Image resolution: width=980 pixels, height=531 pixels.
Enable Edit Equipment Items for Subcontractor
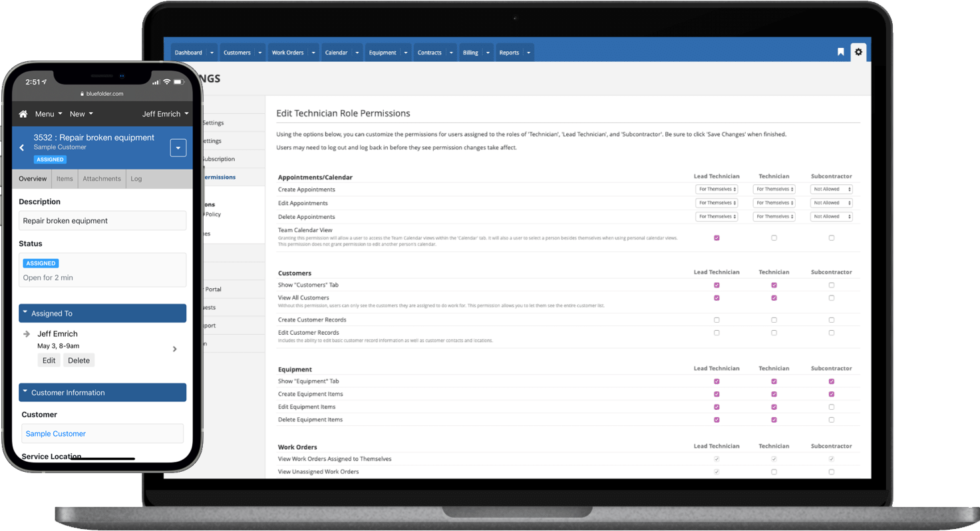(831, 407)
